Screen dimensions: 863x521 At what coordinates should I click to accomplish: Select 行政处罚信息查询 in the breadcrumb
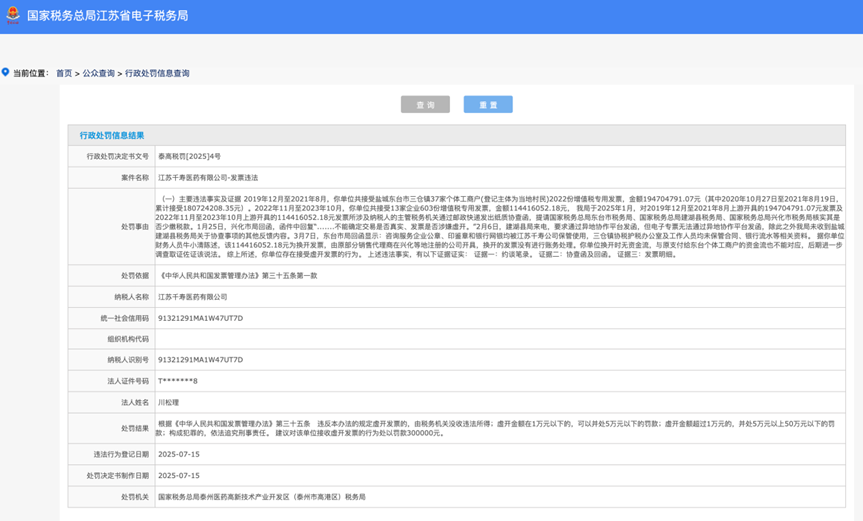pyautogui.click(x=157, y=74)
